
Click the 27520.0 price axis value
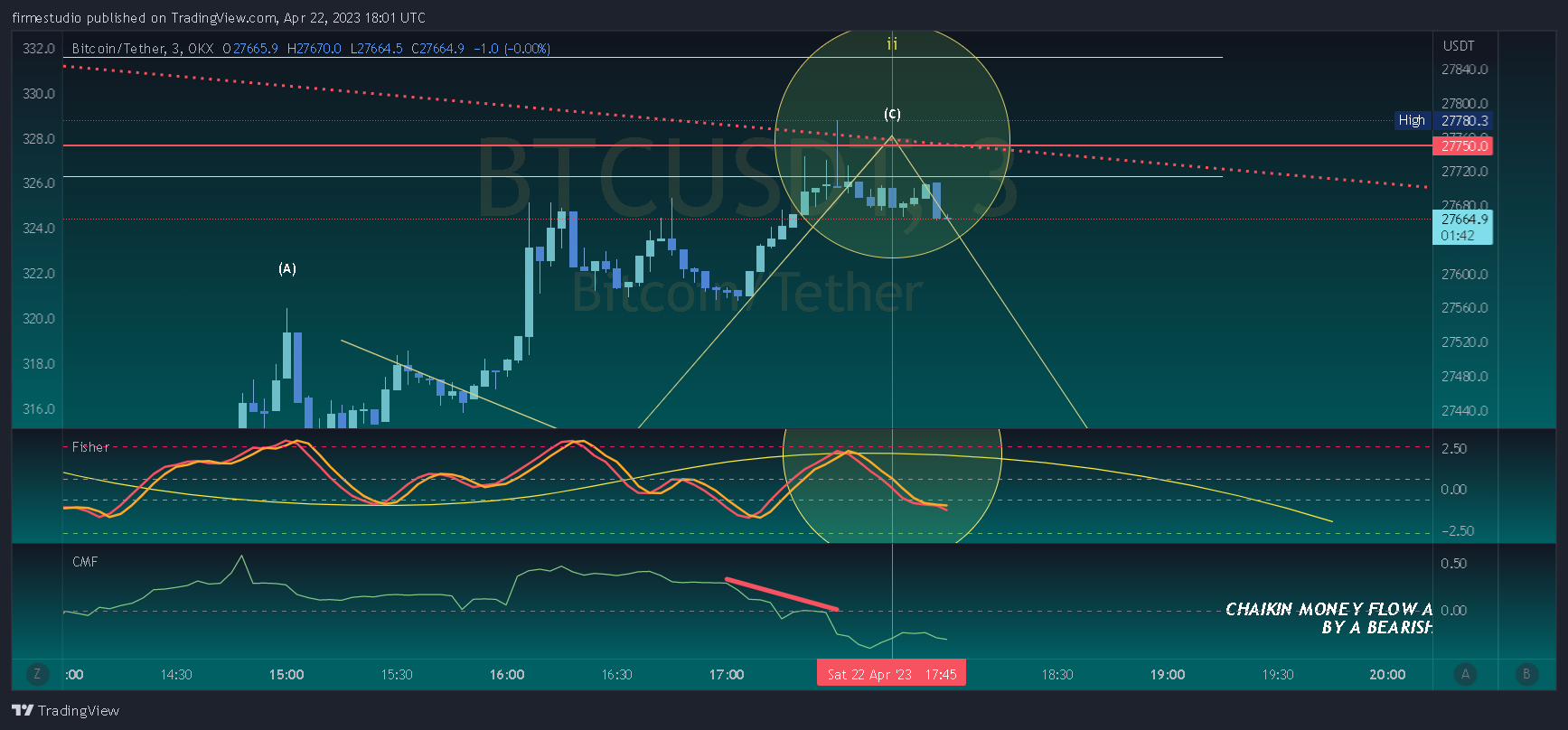point(1464,342)
